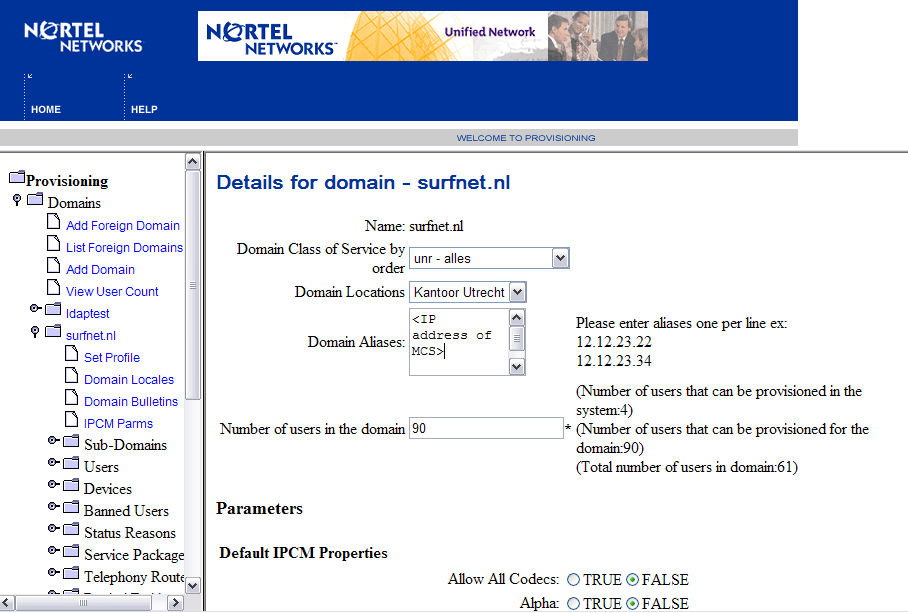Click the navigation tree vertical scrollbar thumb
908x613 pixels.
pyautogui.click(x=193, y=285)
